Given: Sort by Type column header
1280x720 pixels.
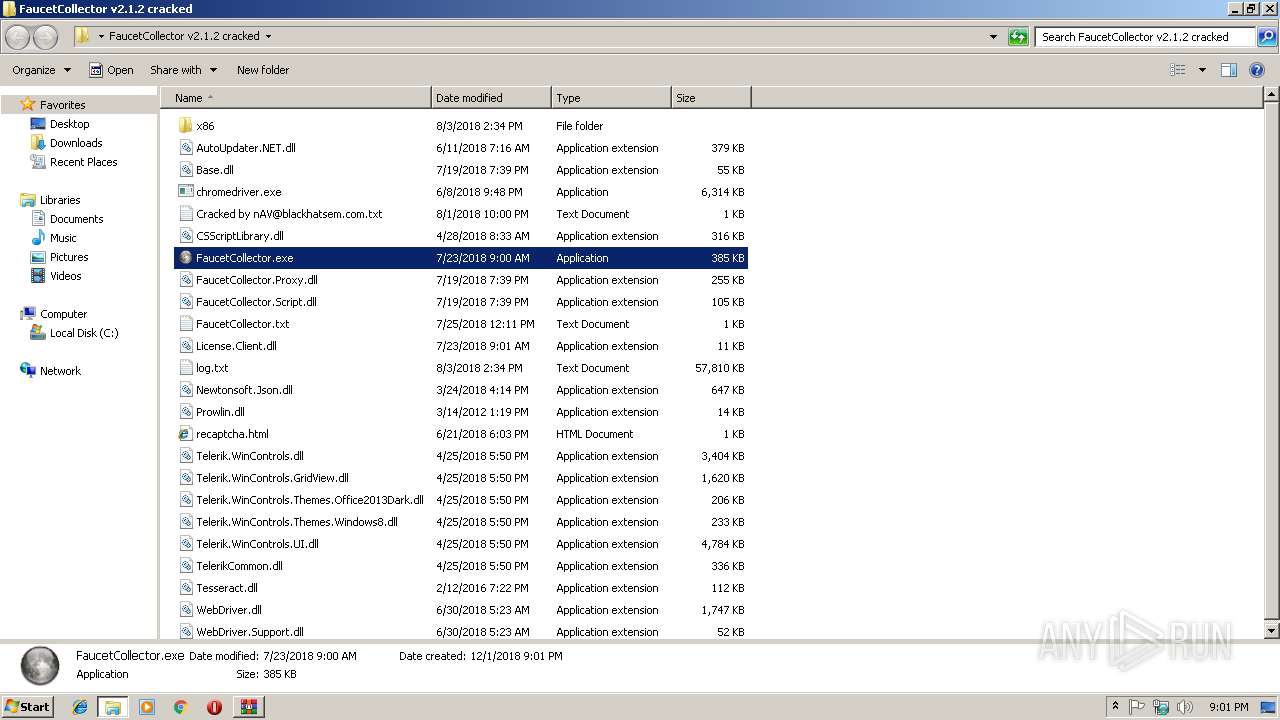Looking at the screenshot, I should pos(611,98).
